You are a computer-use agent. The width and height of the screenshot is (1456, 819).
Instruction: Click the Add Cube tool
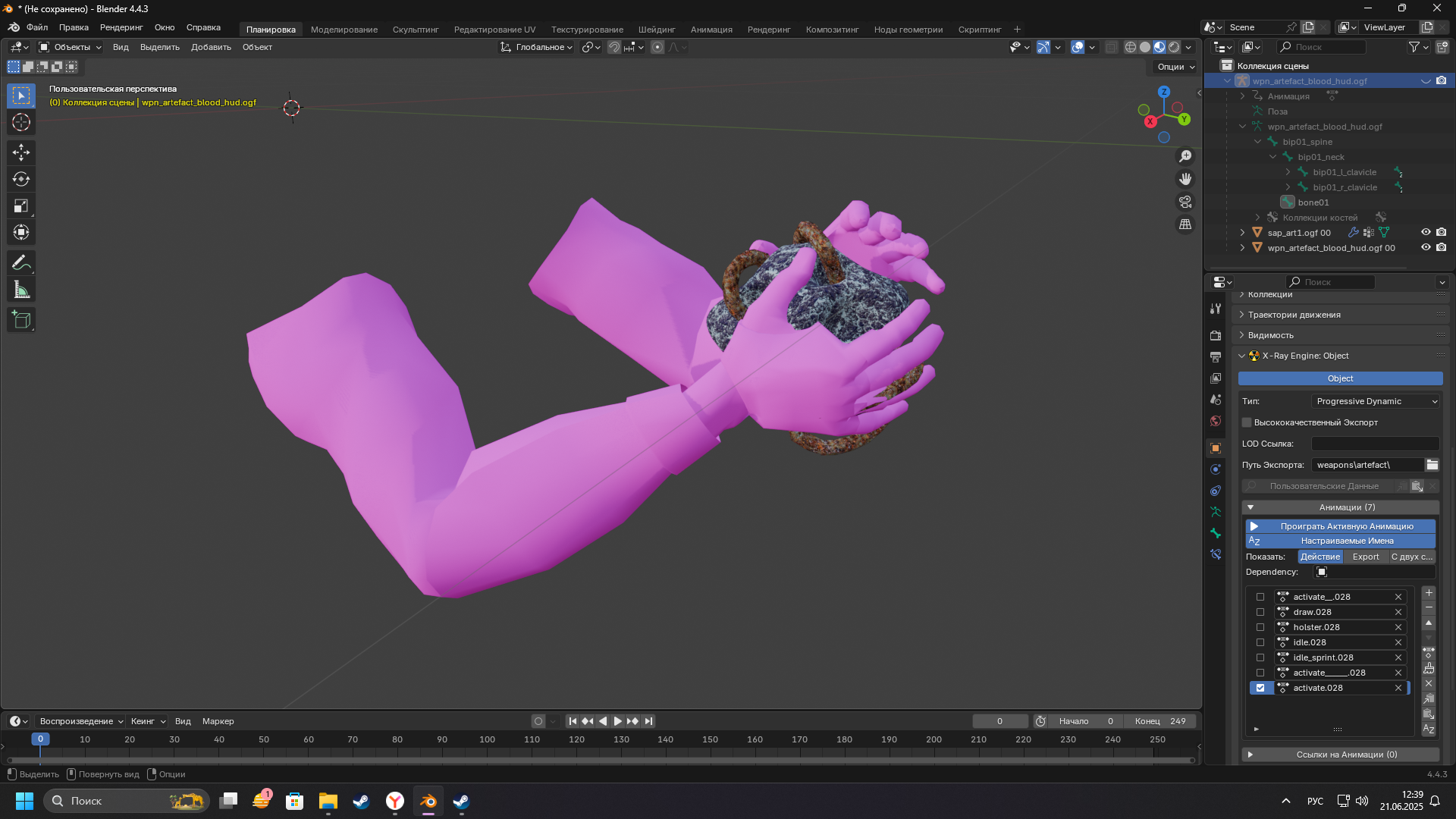pyautogui.click(x=21, y=320)
